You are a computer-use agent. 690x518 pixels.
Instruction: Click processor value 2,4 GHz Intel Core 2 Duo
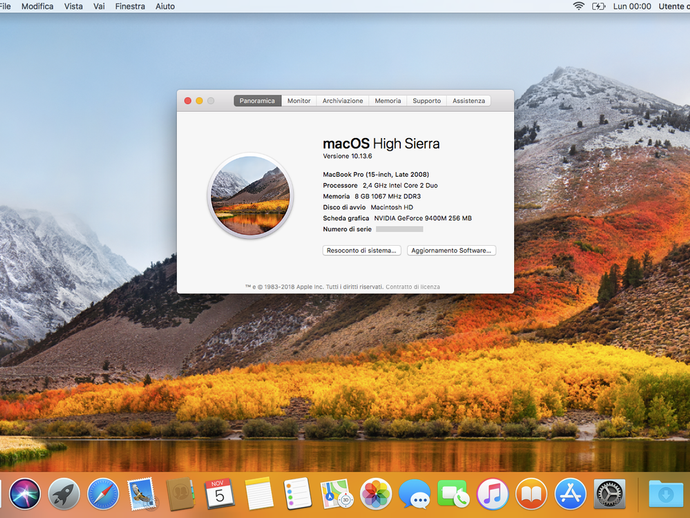pos(400,185)
